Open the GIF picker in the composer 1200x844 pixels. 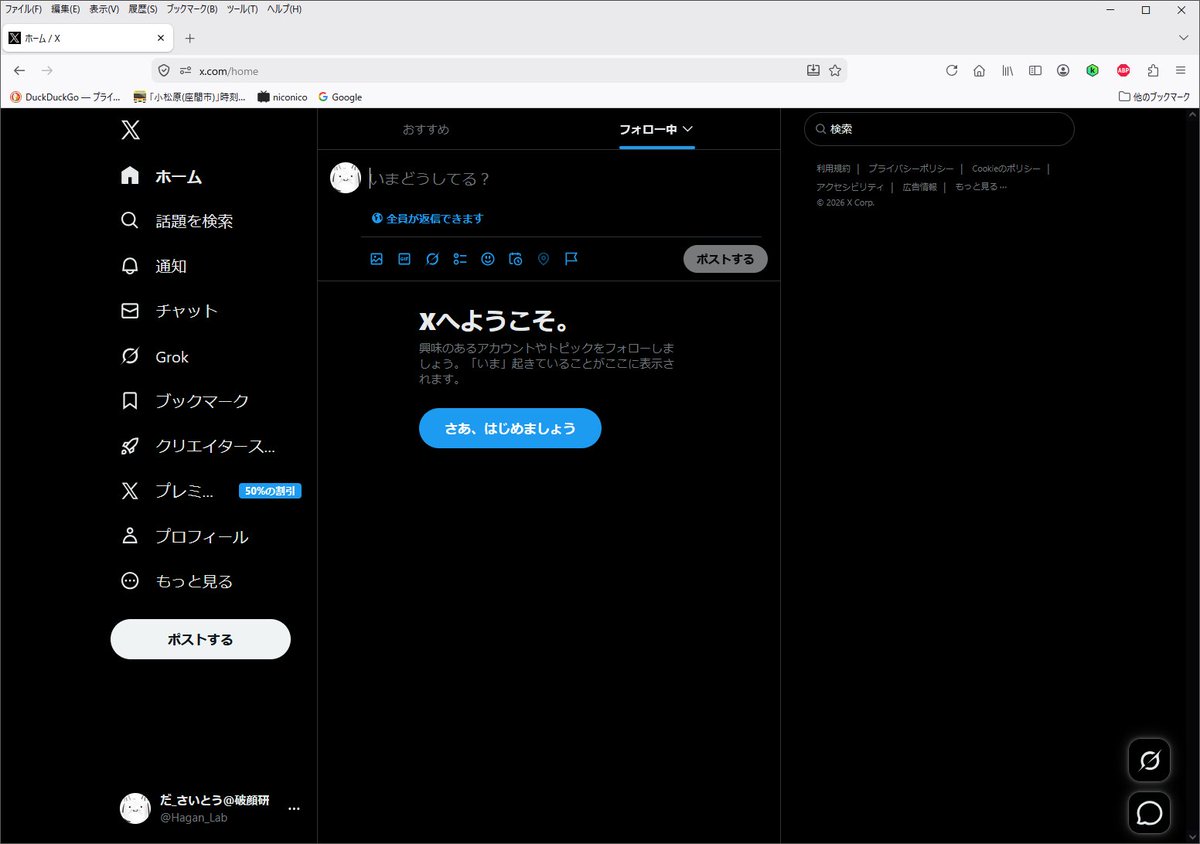pyautogui.click(x=404, y=259)
